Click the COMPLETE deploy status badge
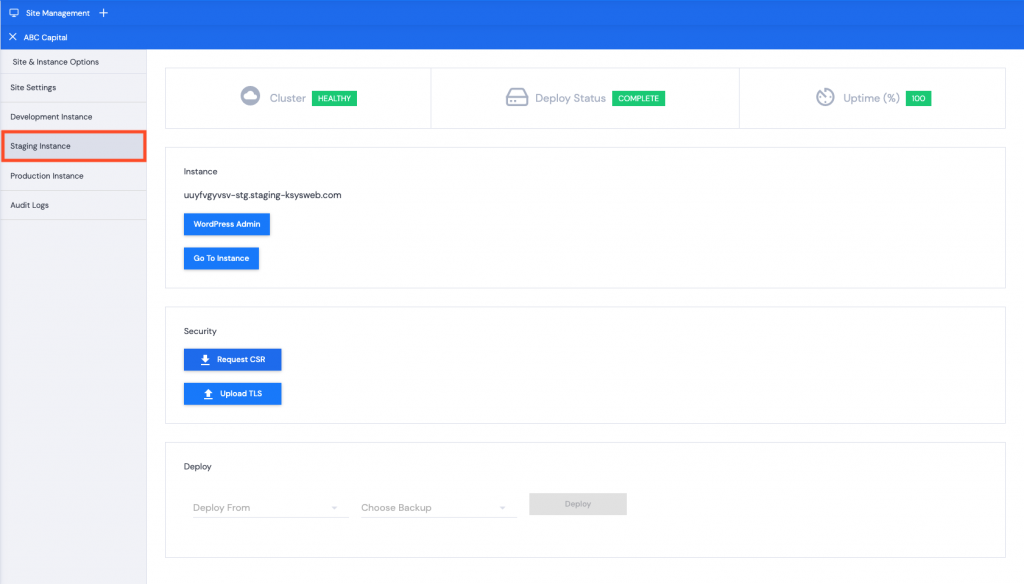This screenshot has height=584, width=1024. point(639,98)
